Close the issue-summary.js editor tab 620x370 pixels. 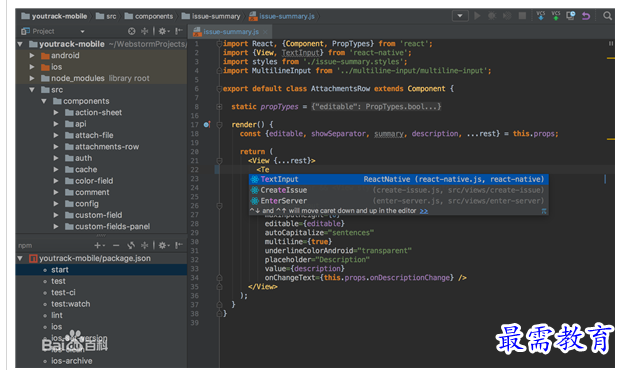(265, 32)
